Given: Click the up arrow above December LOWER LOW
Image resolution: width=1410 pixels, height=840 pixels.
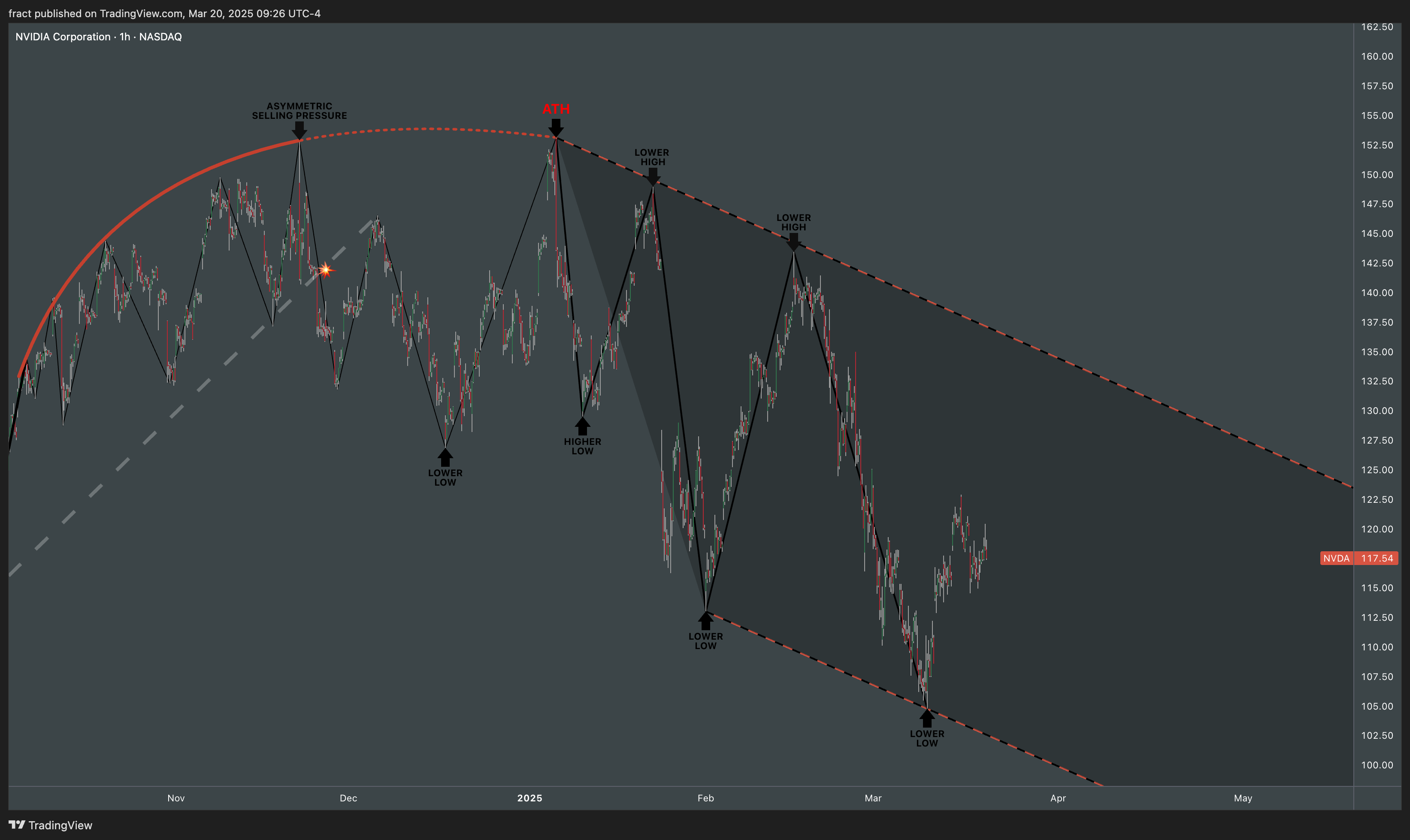Looking at the screenshot, I should click(x=445, y=457).
